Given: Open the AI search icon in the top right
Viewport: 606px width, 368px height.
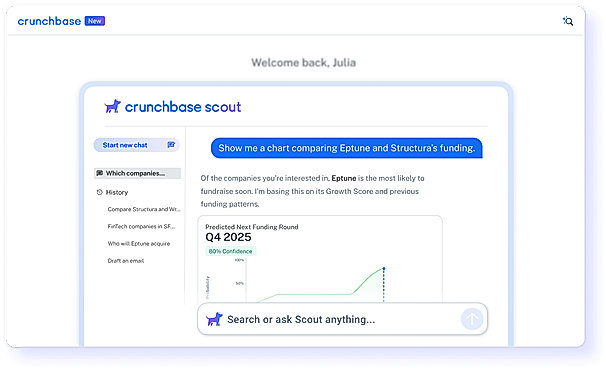Looking at the screenshot, I should click(x=568, y=21).
